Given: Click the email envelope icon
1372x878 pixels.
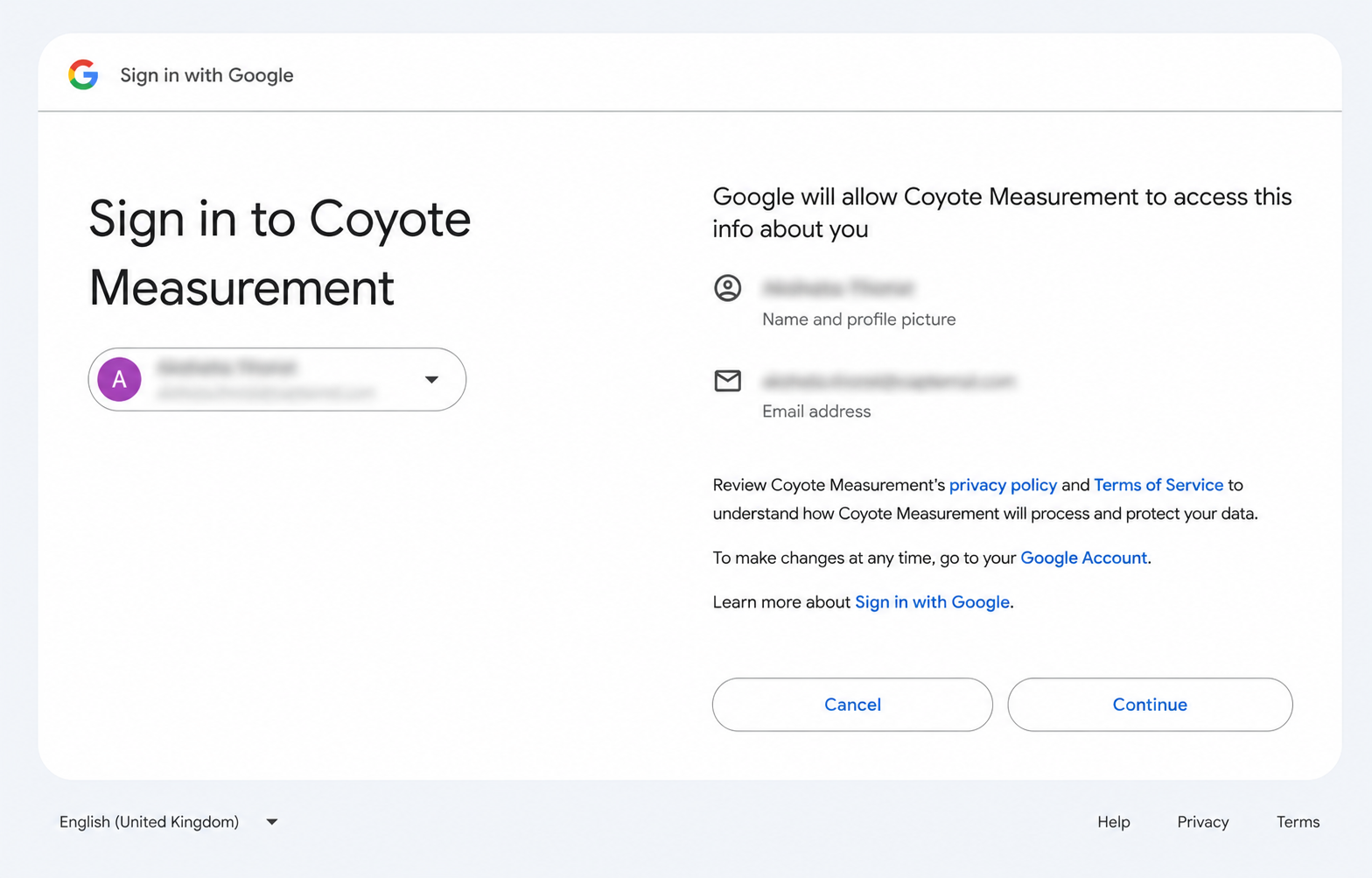Looking at the screenshot, I should click(x=727, y=381).
